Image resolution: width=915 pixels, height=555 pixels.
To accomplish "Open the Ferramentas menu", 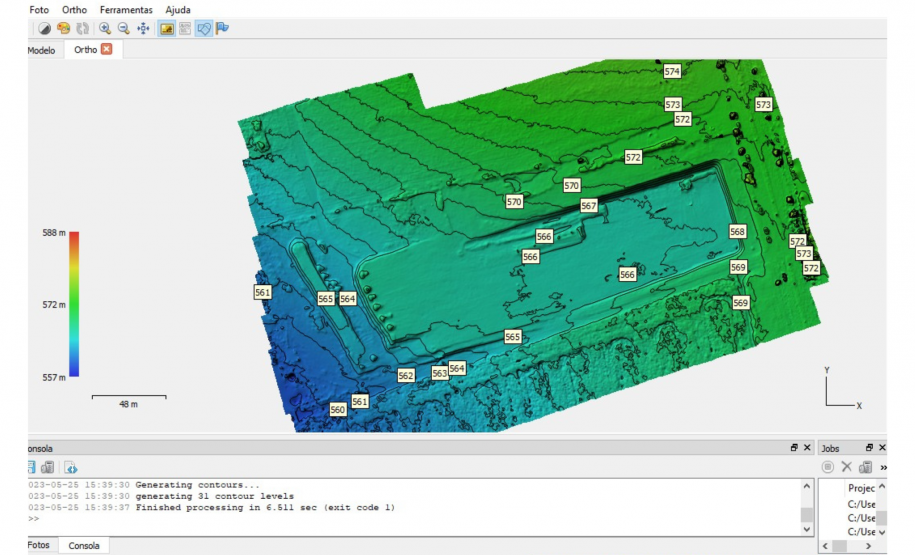I will [126, 9].
